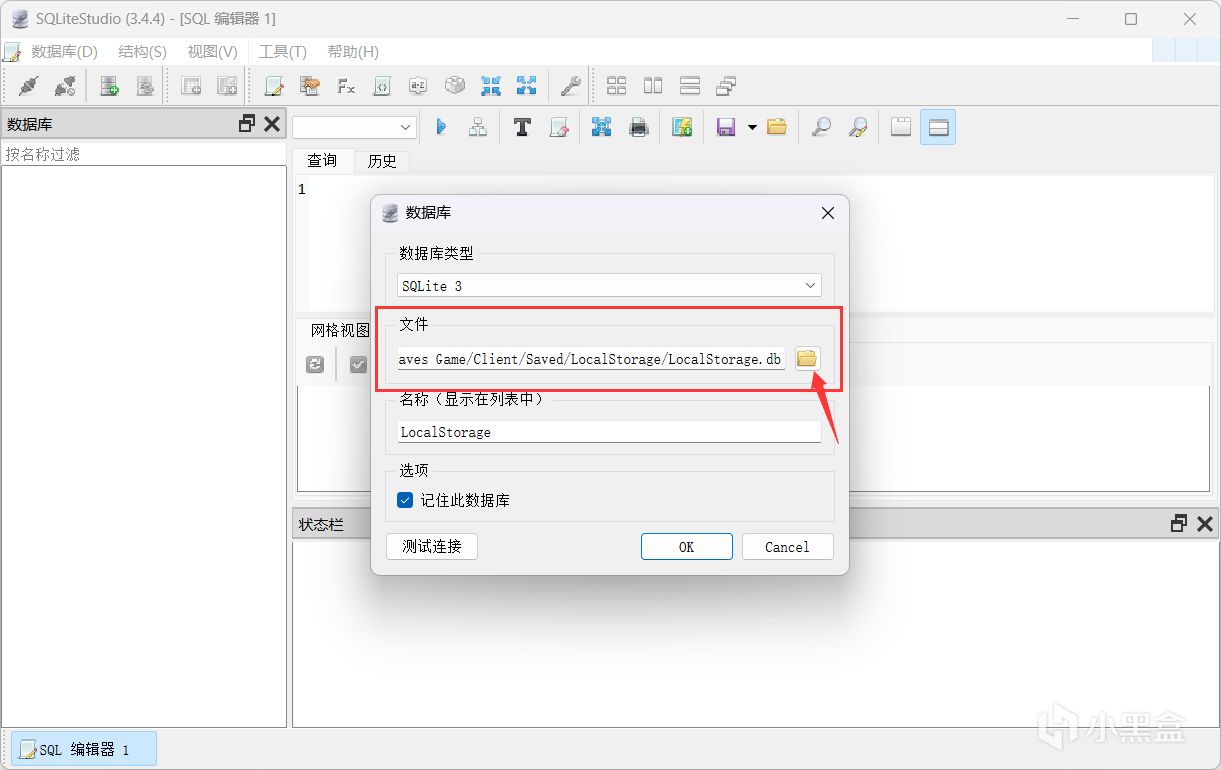Tile windows icon in main toolbar
1221x770 pixels.
(617, 87)
